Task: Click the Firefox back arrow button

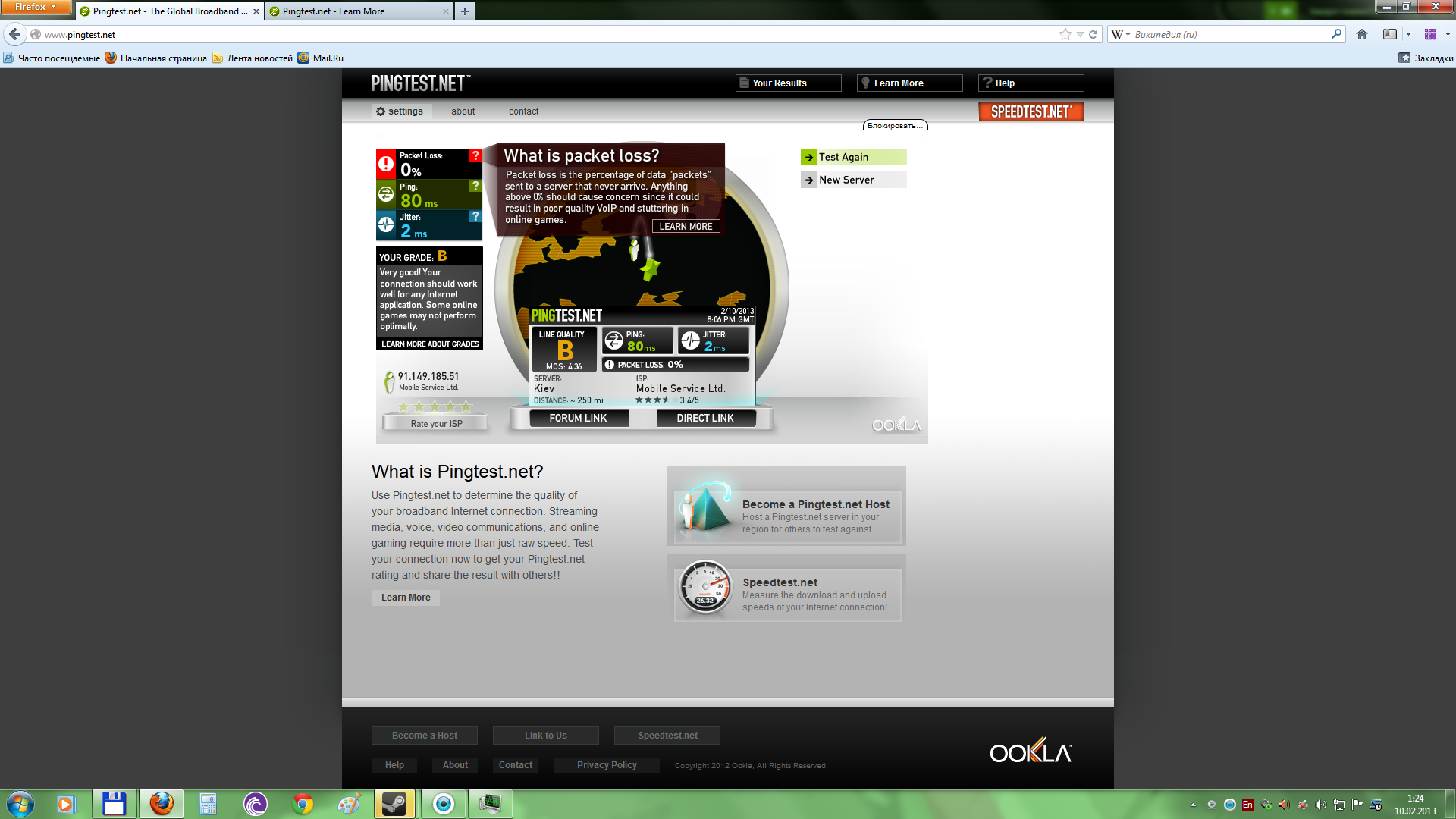Action: (15, 34)
